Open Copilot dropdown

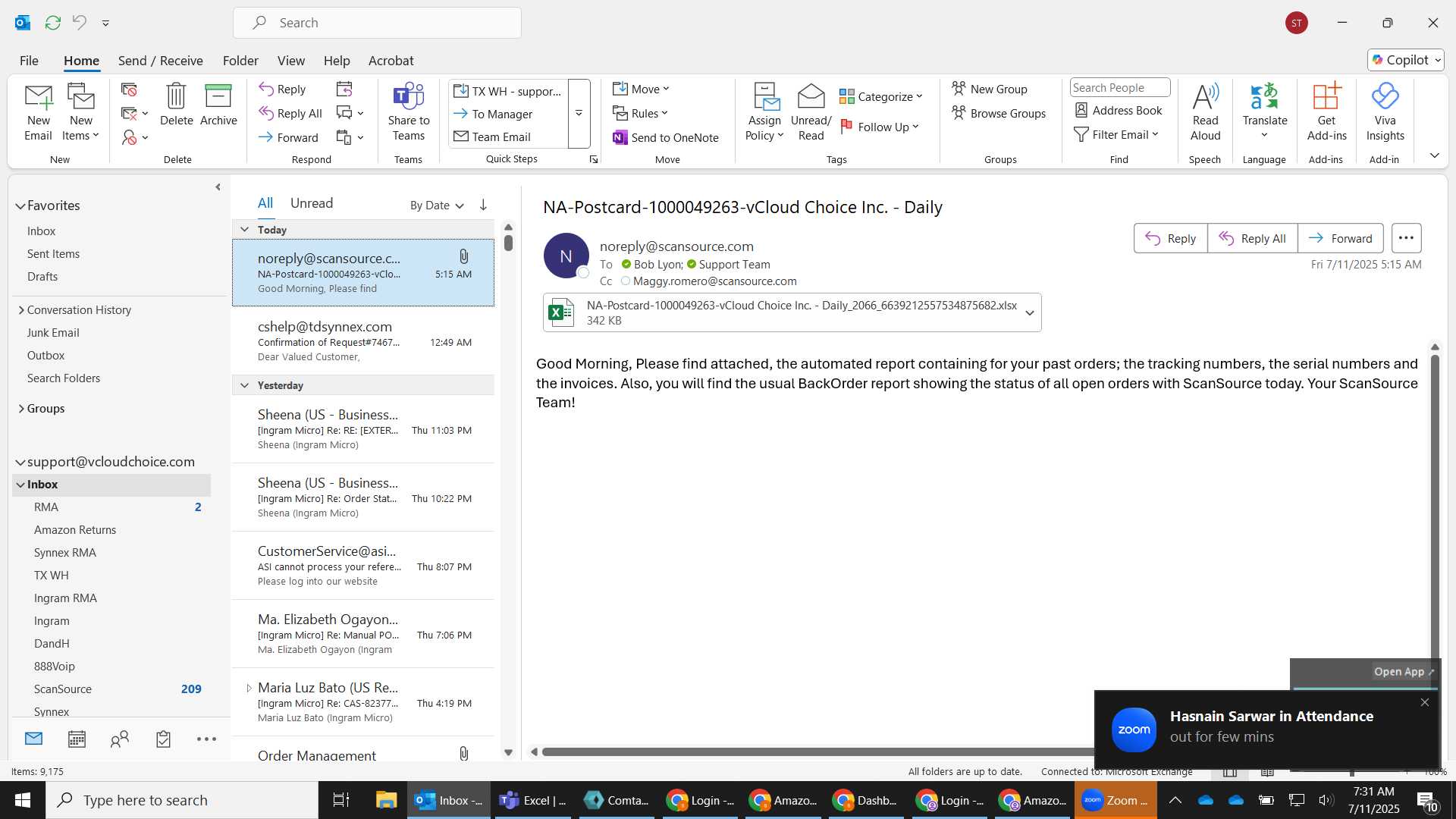click(1406, 60)
